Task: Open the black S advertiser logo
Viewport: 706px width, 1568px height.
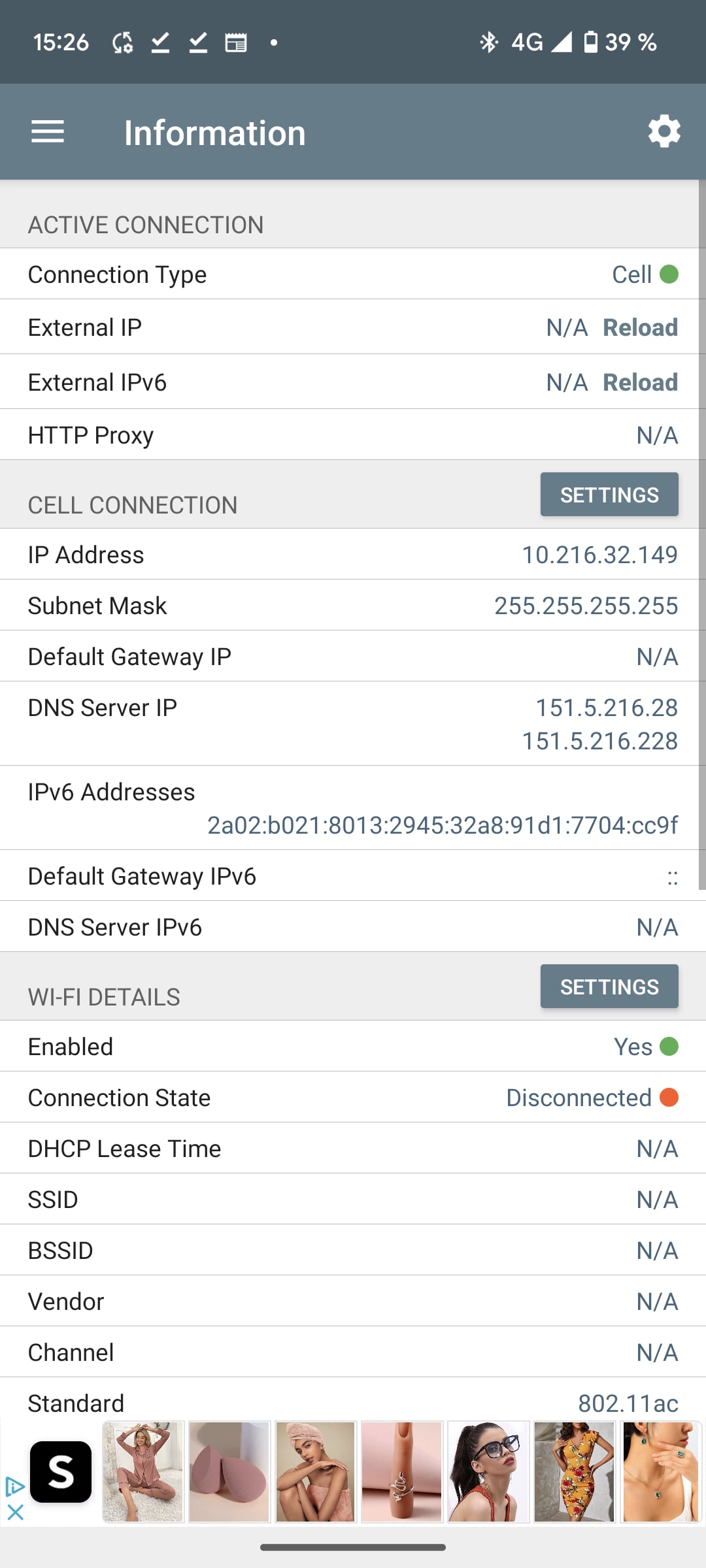Action: [61, 1472]
